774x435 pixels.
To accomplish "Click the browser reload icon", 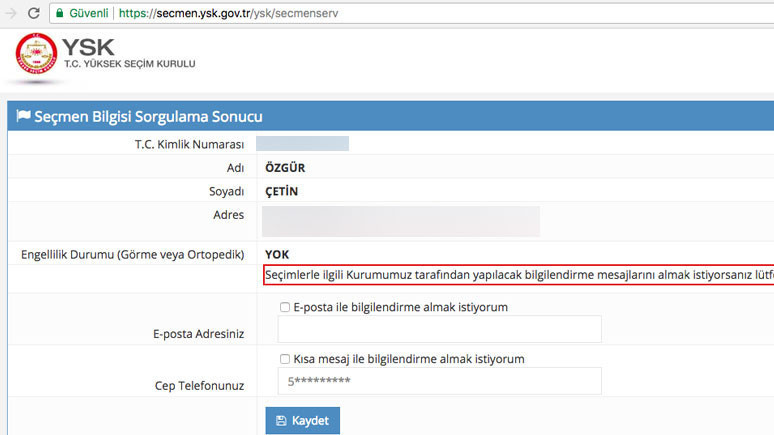I will tap(34, 13).
